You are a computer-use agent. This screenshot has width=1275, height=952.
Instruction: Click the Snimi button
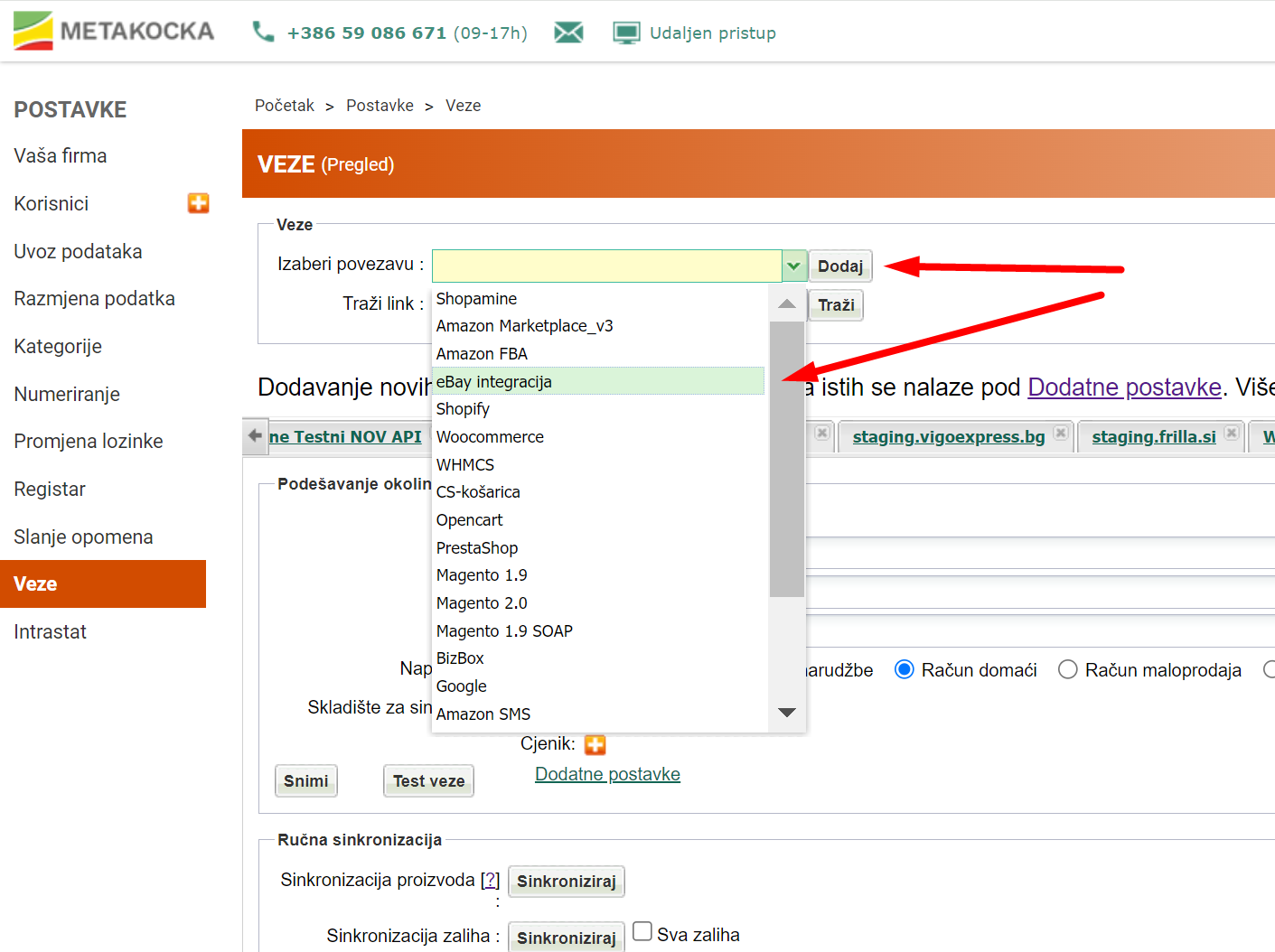[x=306, y=780]
